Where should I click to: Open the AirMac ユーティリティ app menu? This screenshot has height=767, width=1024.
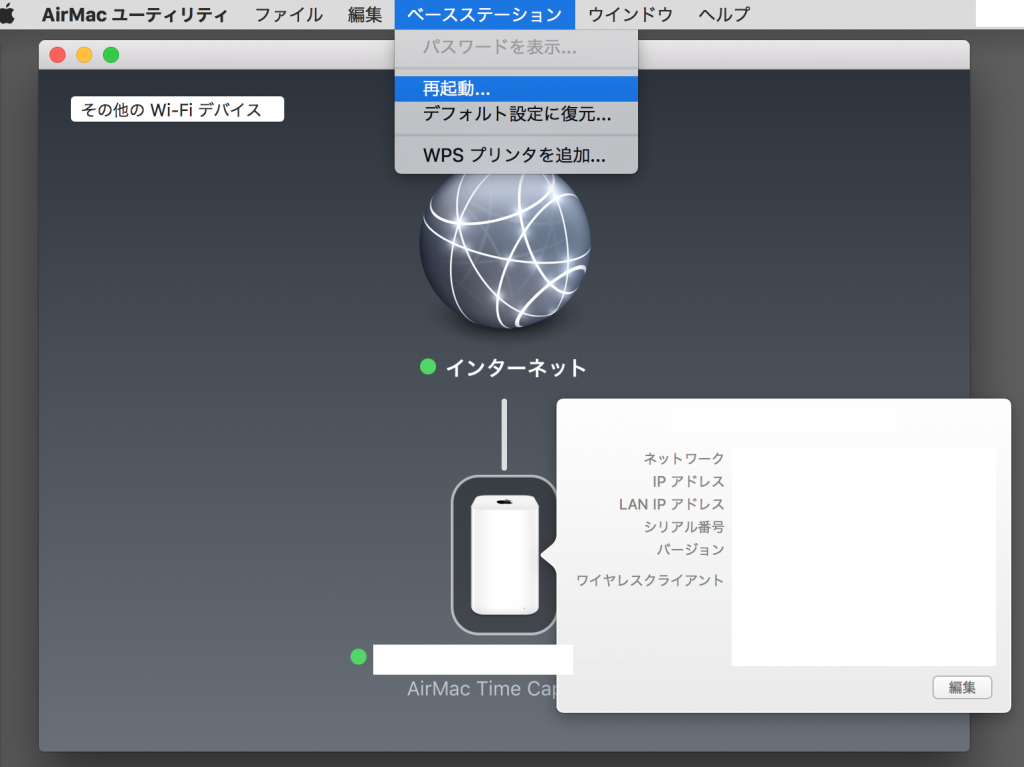pyautogui.click(x=135, y=14)
